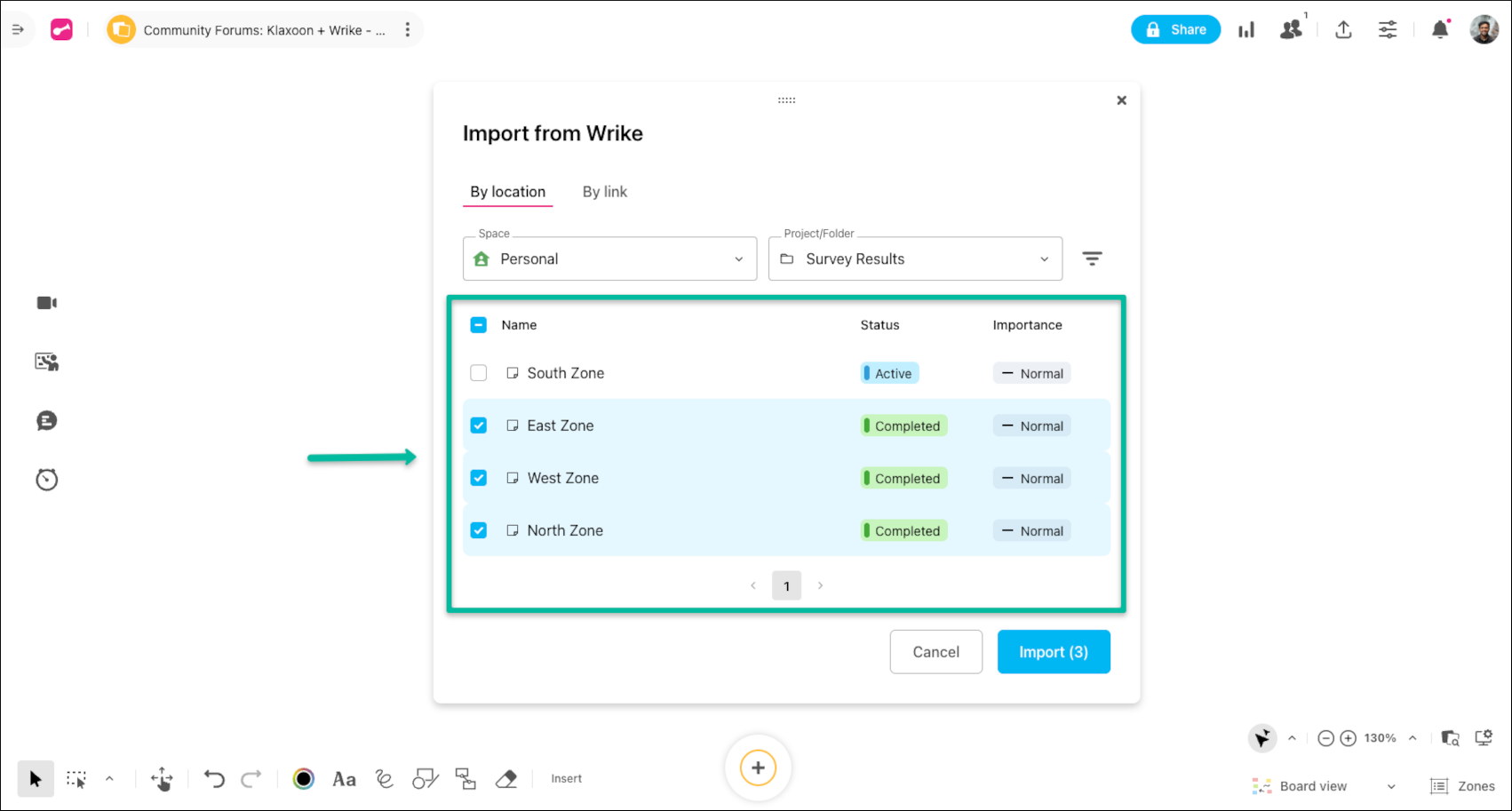Select the By location tab
The image size is (1512, 811).
coord(507,191)
